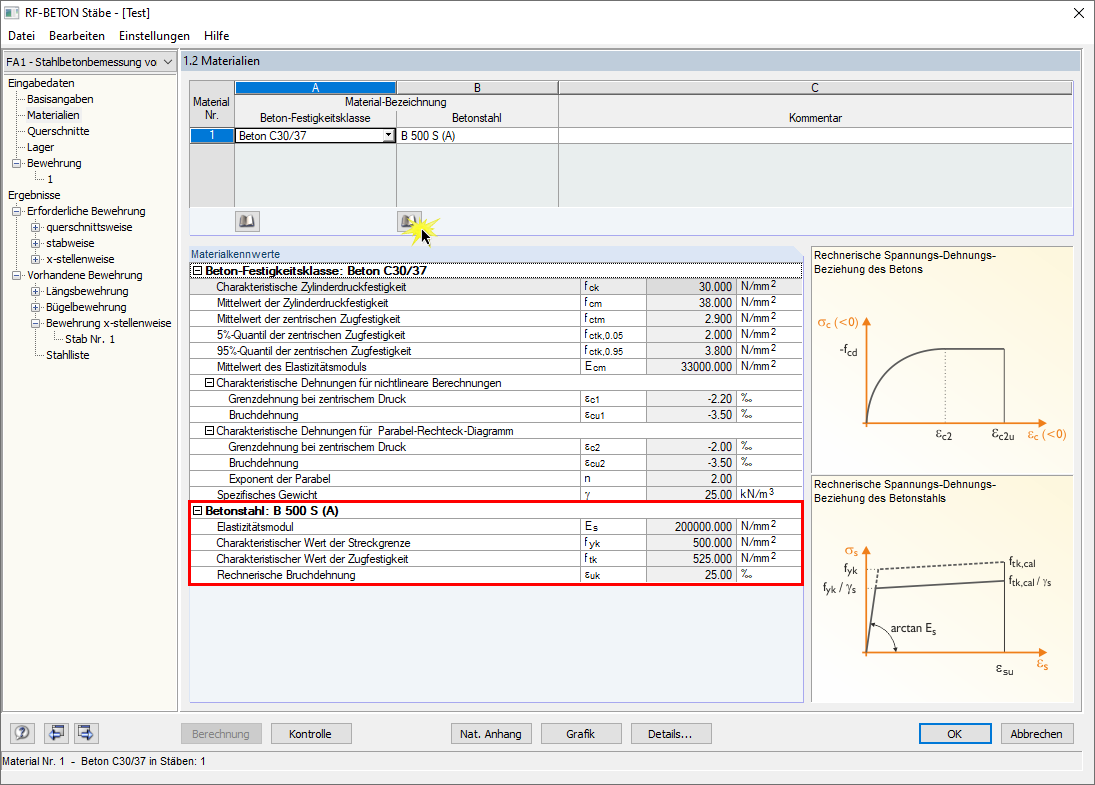Viewport: 1095px width, 785px height.
Task: Click the RF-BETON Stäbe title bar app icon
Action: tap(11, 13)
